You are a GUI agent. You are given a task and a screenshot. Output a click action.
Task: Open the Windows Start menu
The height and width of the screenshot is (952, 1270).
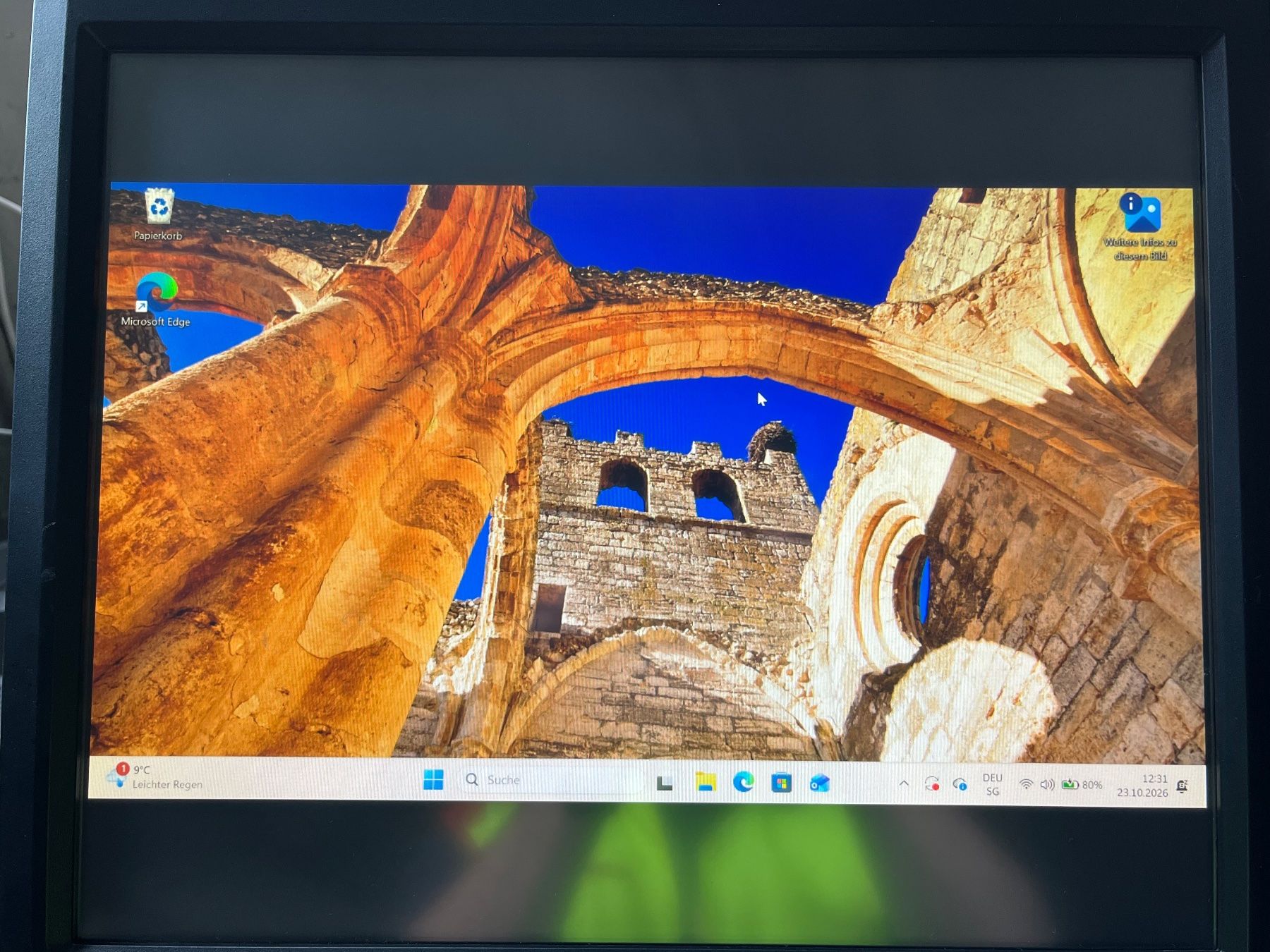click(433, 780)
